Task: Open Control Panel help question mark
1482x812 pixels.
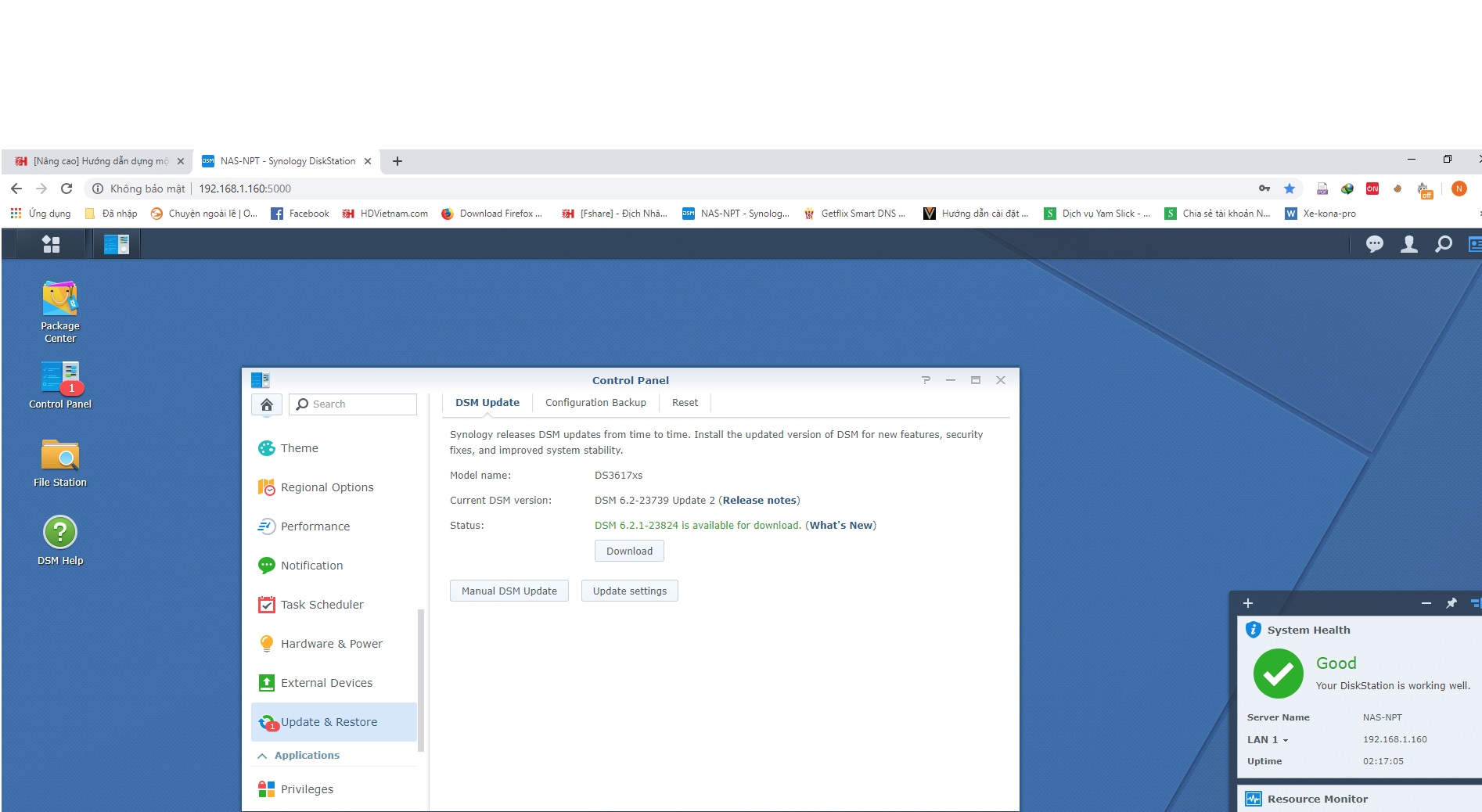Action: pos(926,380)
